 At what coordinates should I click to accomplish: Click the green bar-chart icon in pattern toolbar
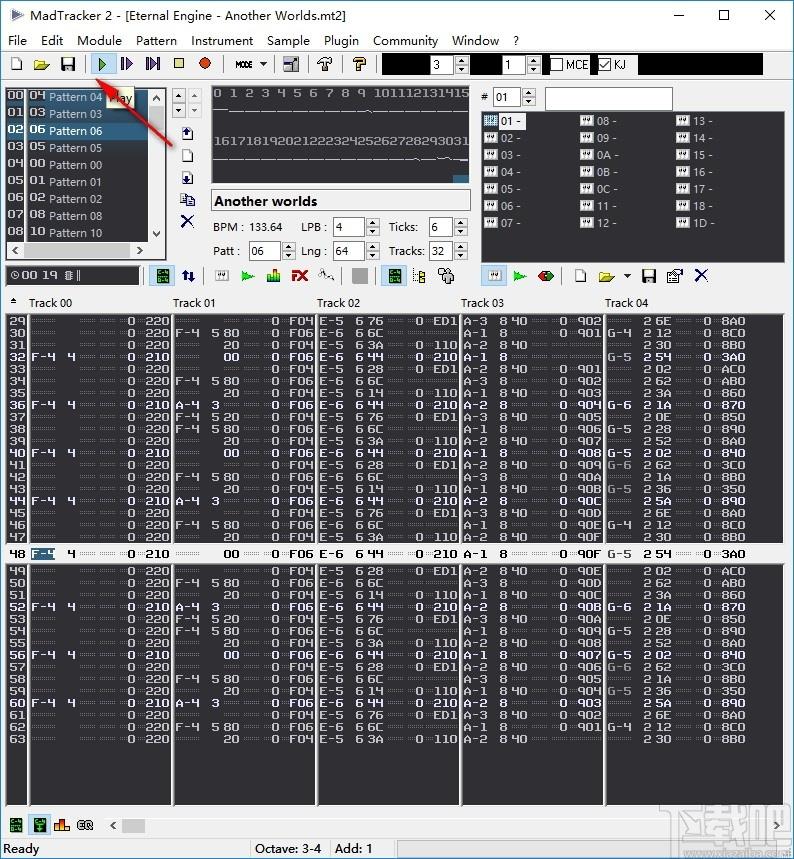tap(273, 276)
